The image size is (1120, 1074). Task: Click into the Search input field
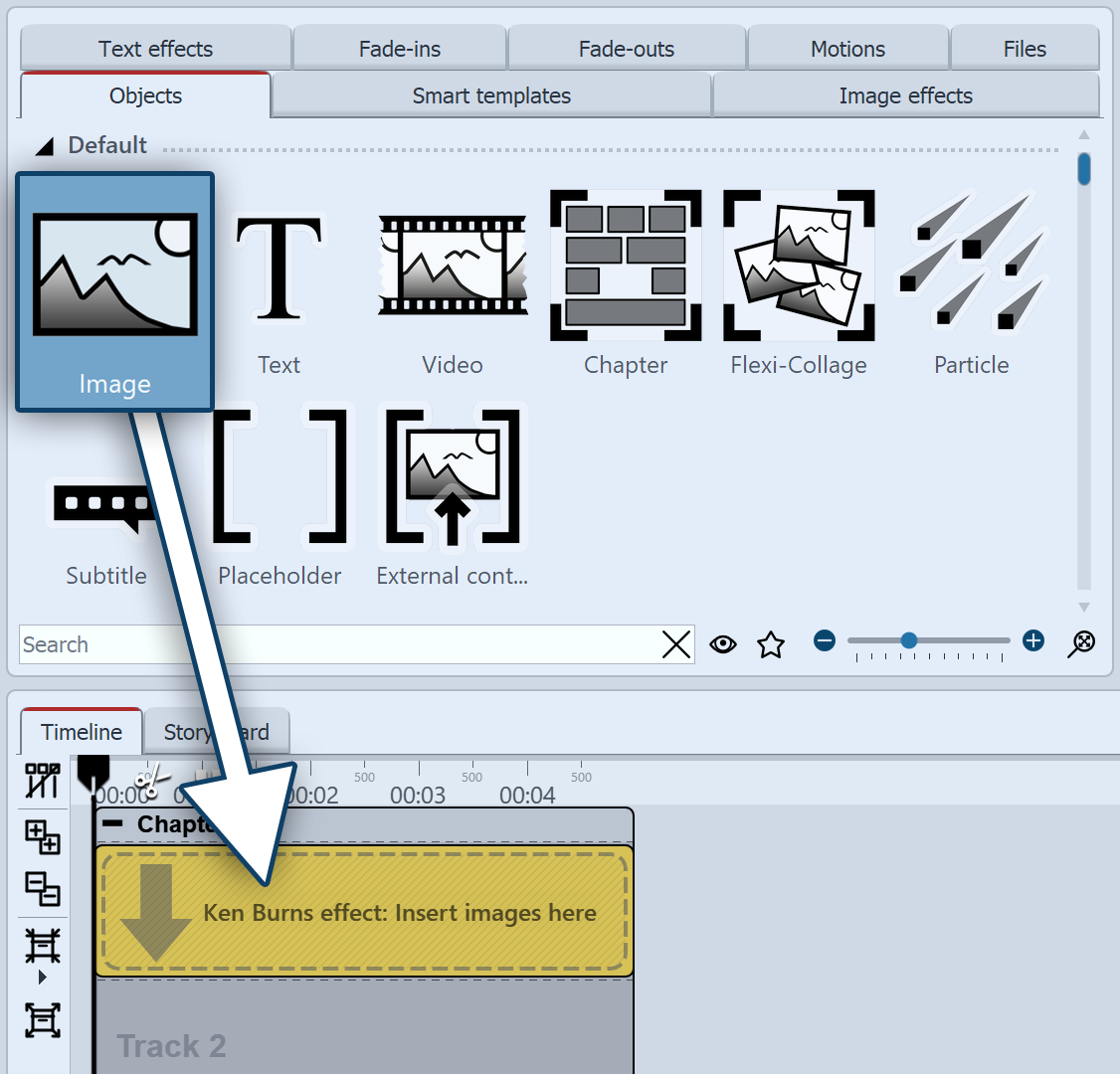(338, 645)
